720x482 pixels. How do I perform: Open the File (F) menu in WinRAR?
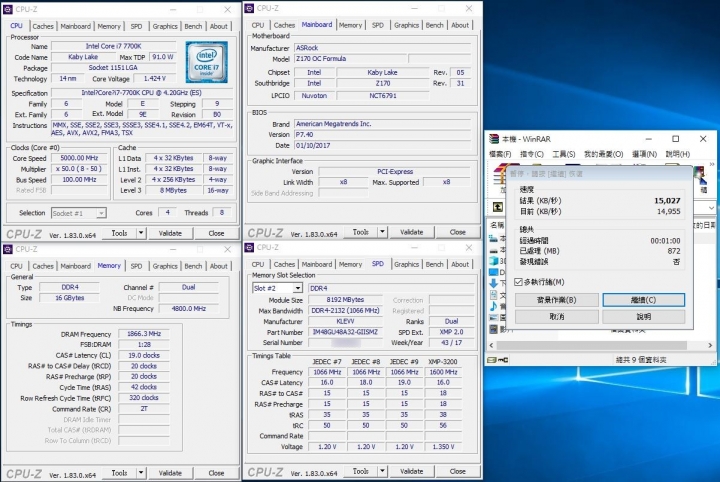500,154
